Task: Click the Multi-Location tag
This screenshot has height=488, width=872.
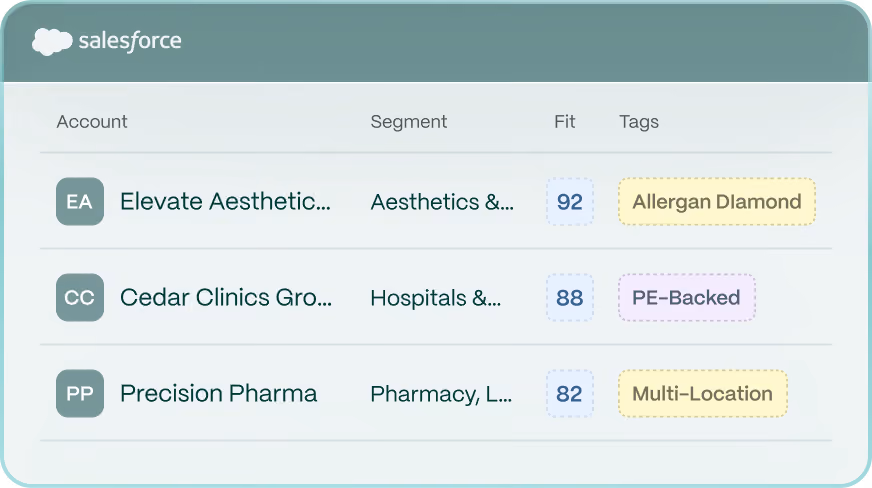Action: (703, 394)
